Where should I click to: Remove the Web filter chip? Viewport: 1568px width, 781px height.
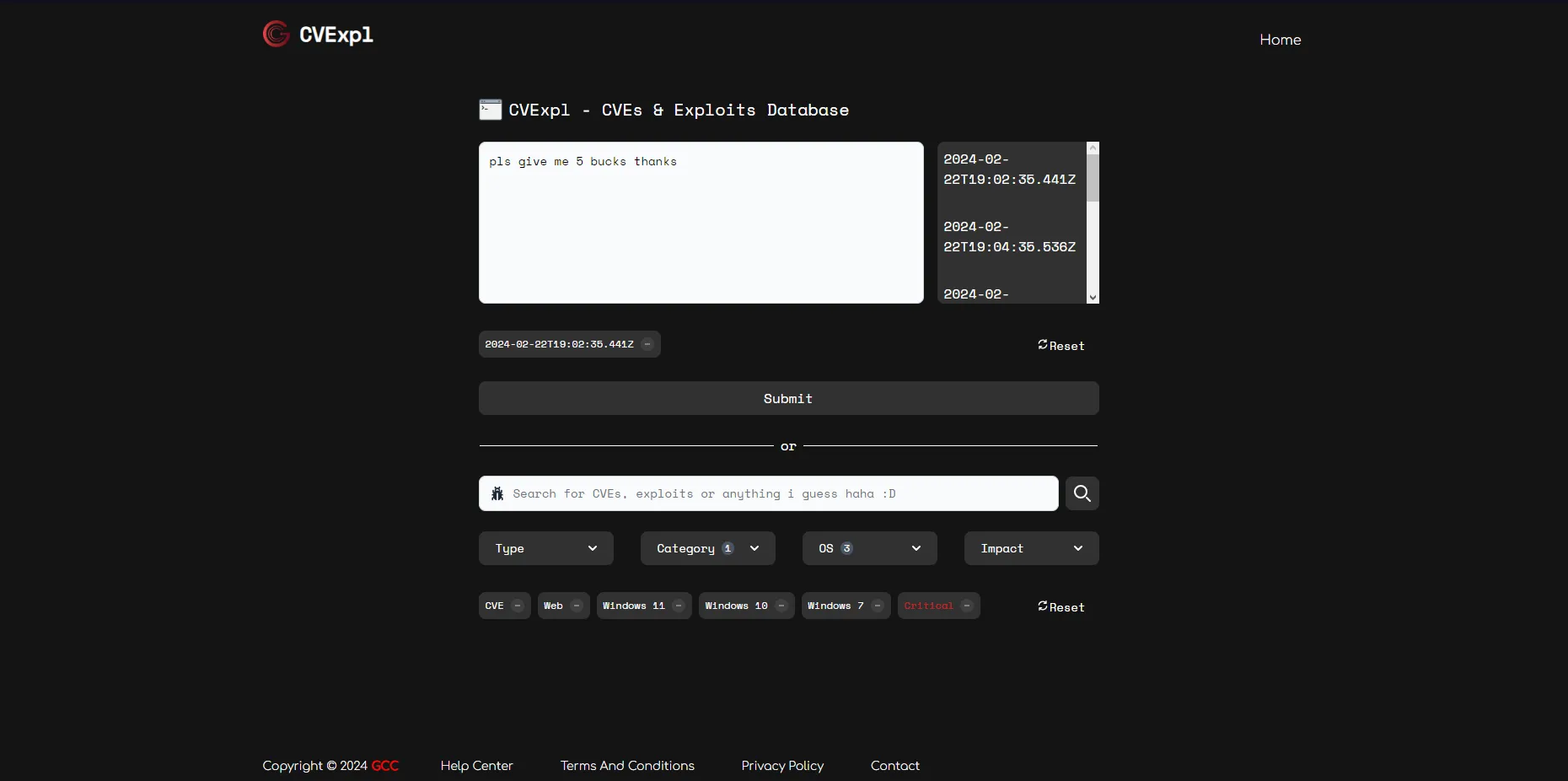pyautogui.click(x=577, y=606)
